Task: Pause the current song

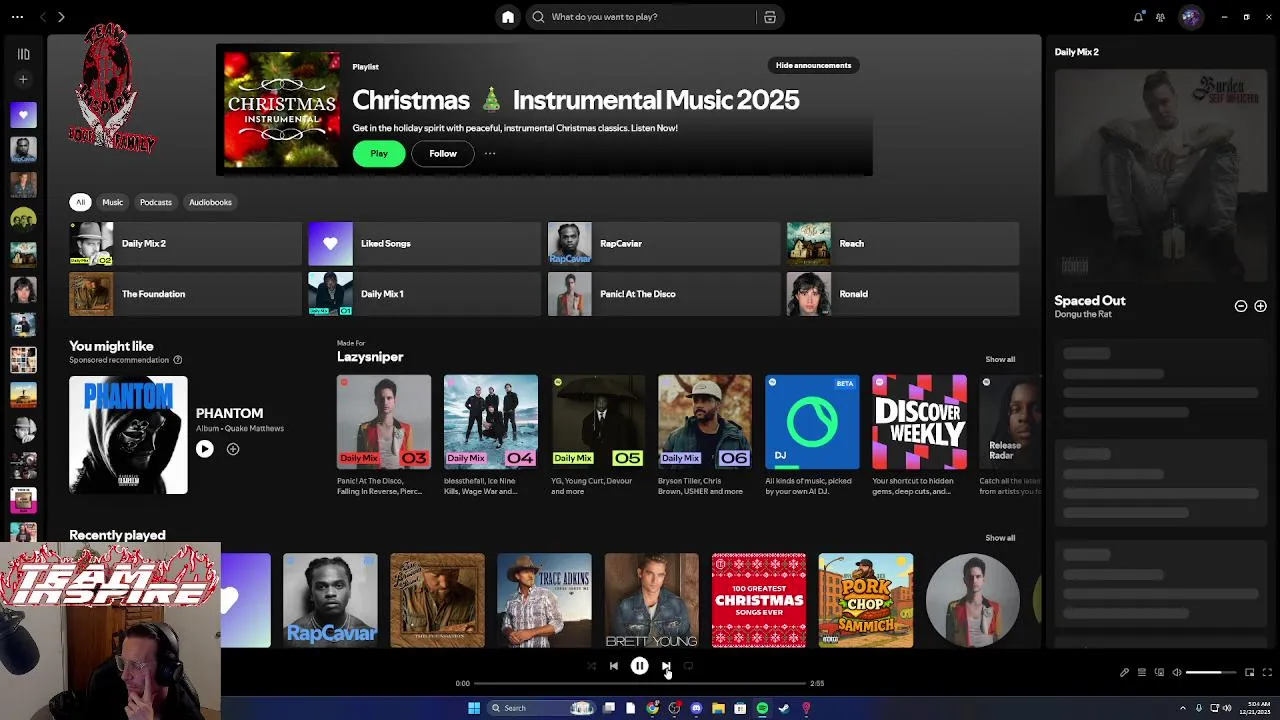Action: coord(640,666)
